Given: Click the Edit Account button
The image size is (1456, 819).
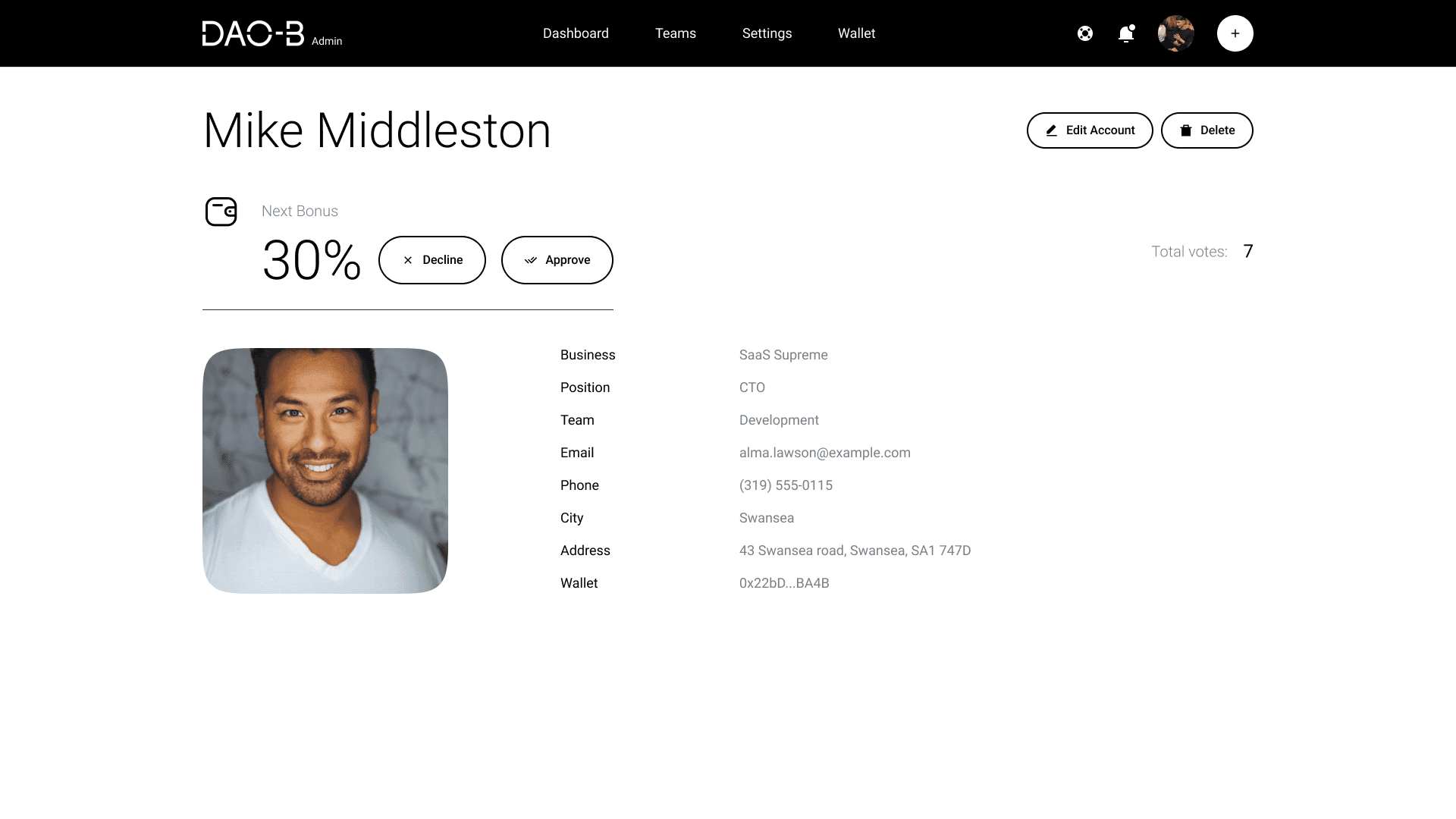Looking at the screenshot, I should pos(1090,130).
